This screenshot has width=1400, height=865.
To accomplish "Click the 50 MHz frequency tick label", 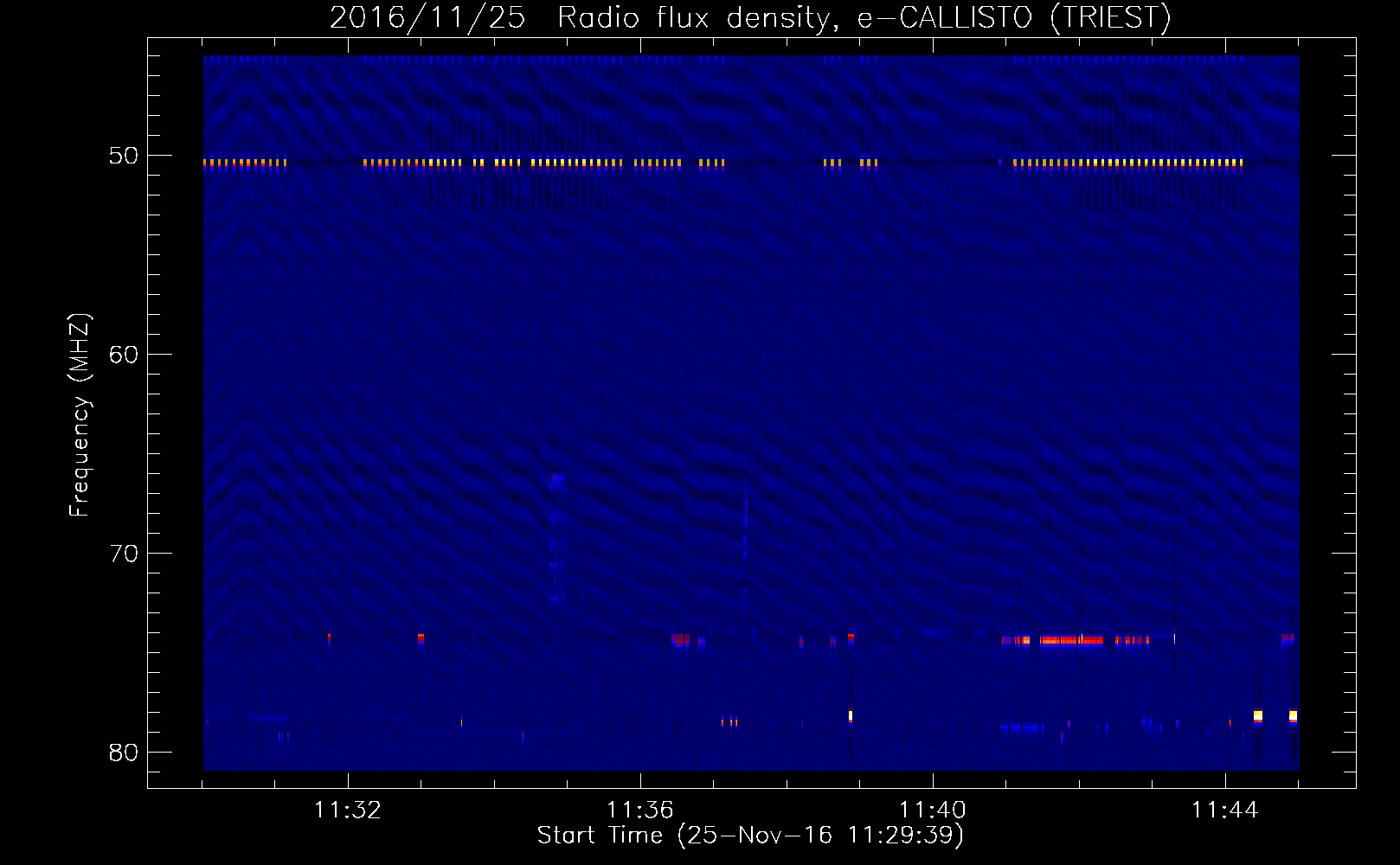I will (x=124, y=156).
